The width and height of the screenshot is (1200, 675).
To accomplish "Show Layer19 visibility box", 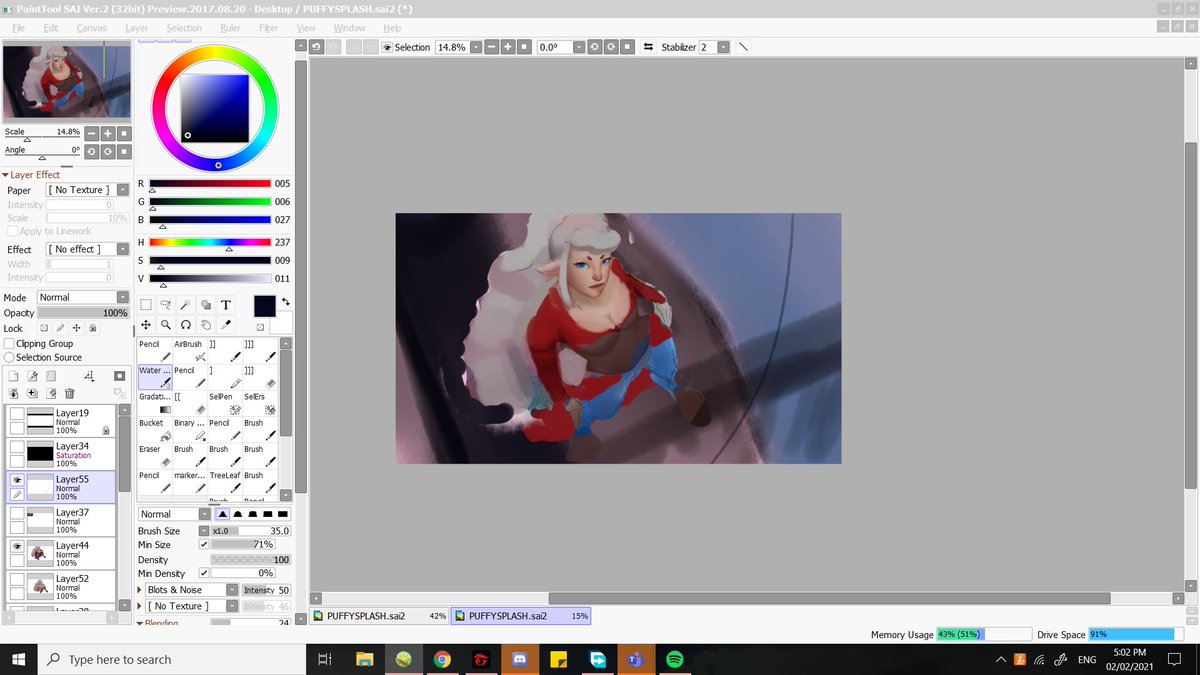I will pyautogui.click(x=17, y=414).
